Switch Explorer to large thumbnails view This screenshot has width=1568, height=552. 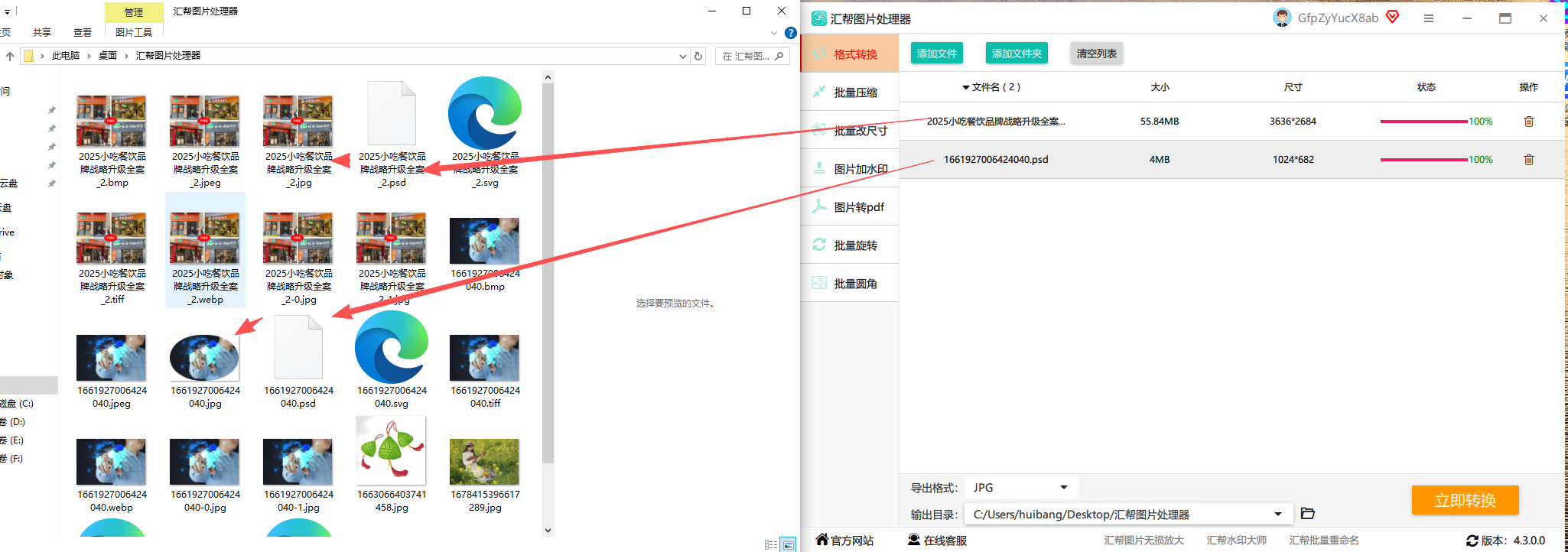tap(788, 544)
